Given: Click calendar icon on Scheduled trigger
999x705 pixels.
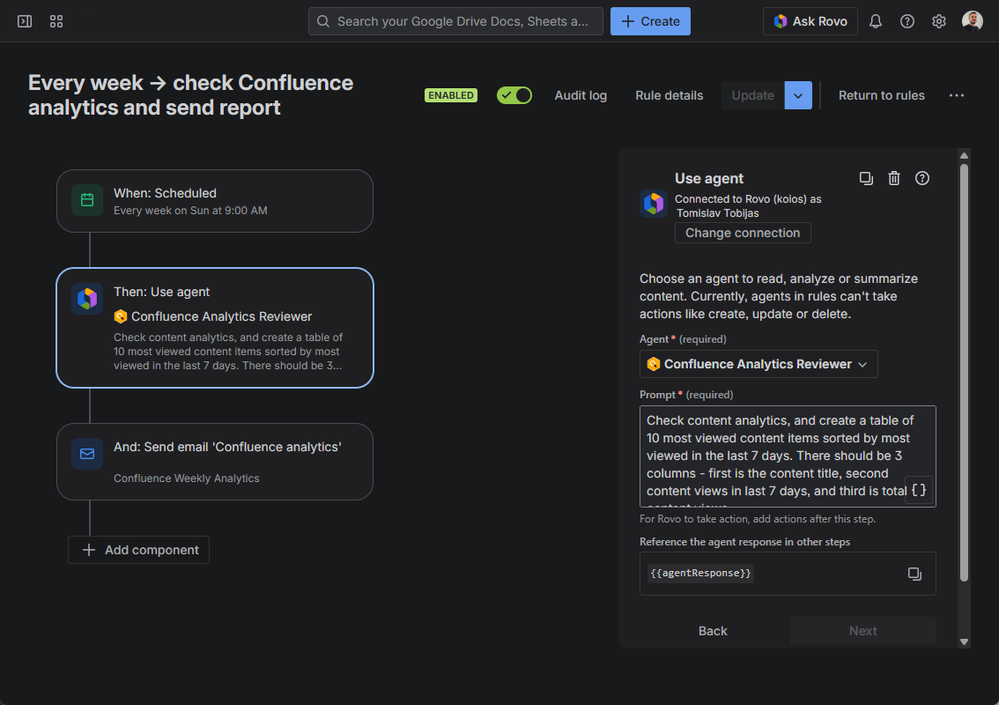Looking at the screenshot, I should [87, 200].
